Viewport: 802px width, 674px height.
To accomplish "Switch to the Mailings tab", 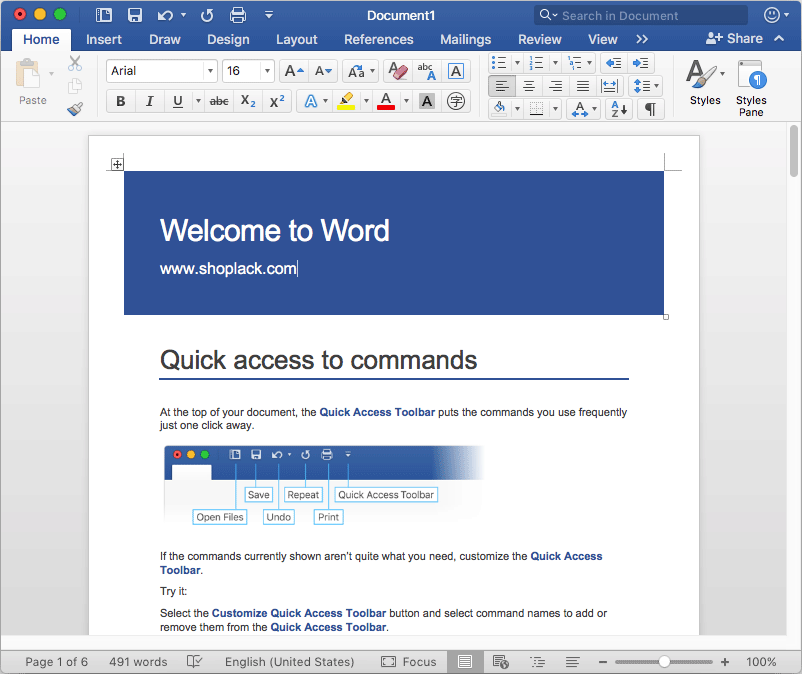I will pyautogui.click(x=465, y=39).
